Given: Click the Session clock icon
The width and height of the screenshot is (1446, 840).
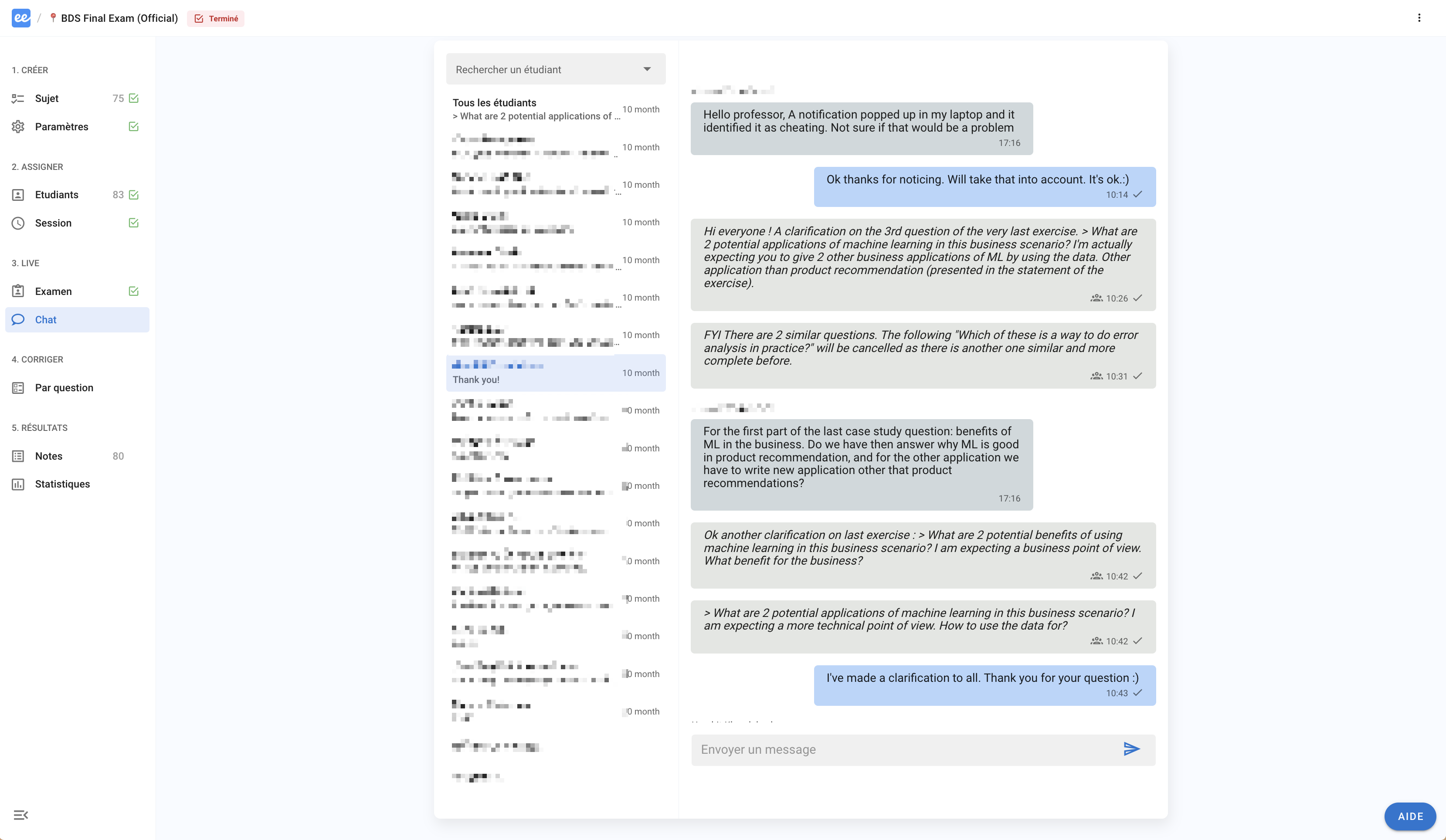Looking at the screenshot, I should pyautogui.click(x=18, y=223).
